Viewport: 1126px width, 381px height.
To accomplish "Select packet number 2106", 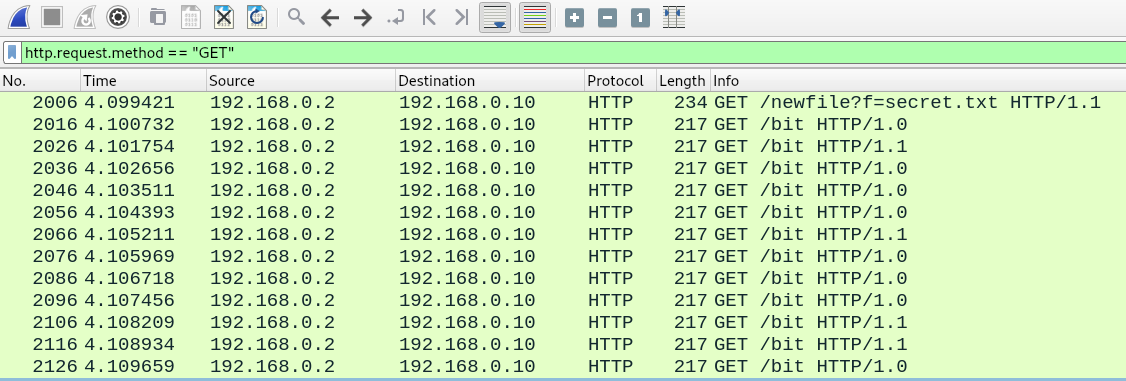I will (x=563, y=323).
